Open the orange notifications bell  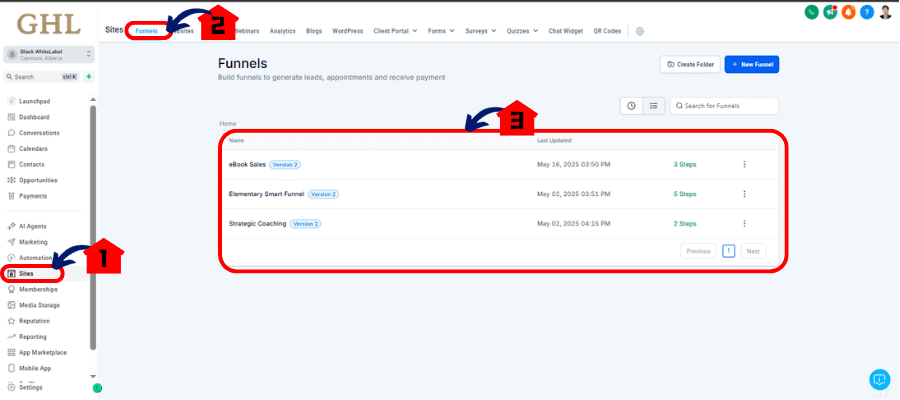pos(848,11)
